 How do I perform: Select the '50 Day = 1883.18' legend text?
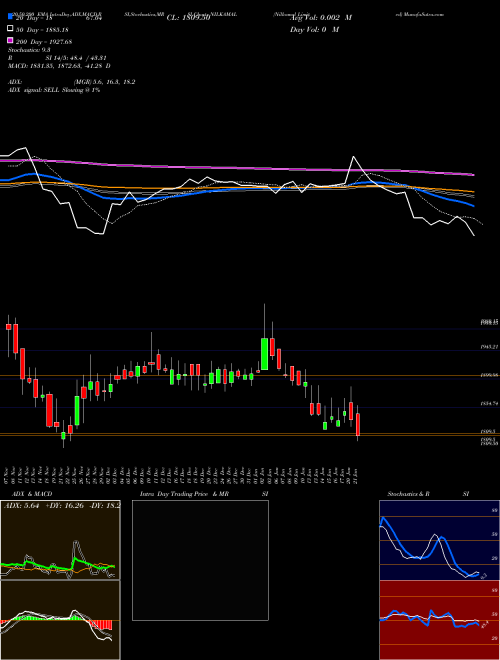click(42, 29)
